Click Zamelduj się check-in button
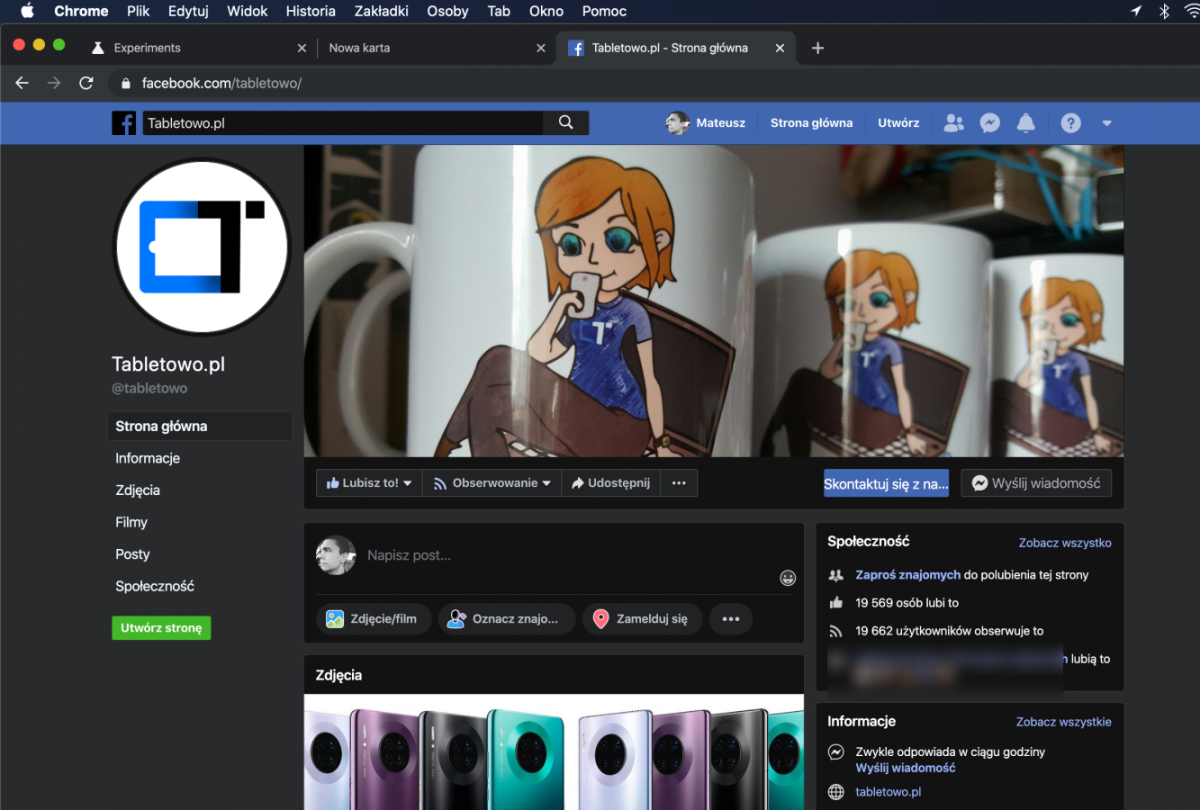This screenshot has height=810, width=1200. tap(642, 619)
